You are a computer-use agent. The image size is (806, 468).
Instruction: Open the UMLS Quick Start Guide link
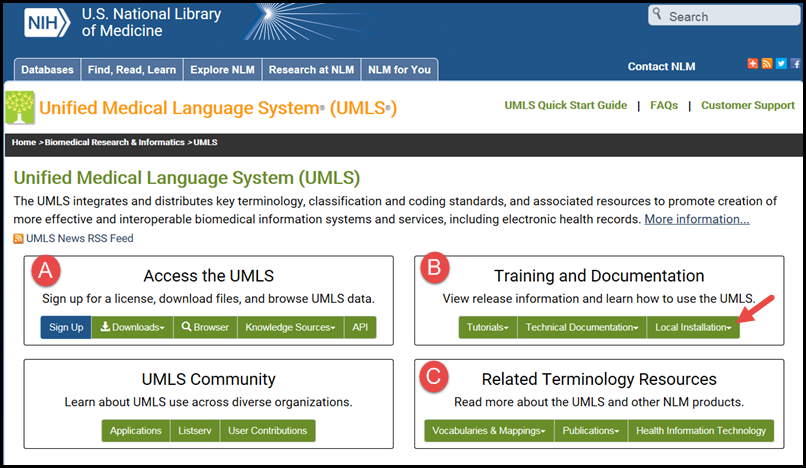(565, 105)
